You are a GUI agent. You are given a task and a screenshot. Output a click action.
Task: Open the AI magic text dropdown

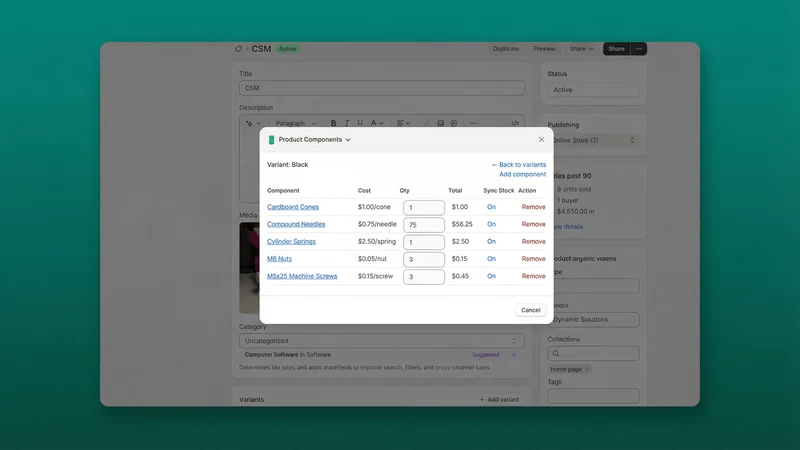tap(253, 123)
